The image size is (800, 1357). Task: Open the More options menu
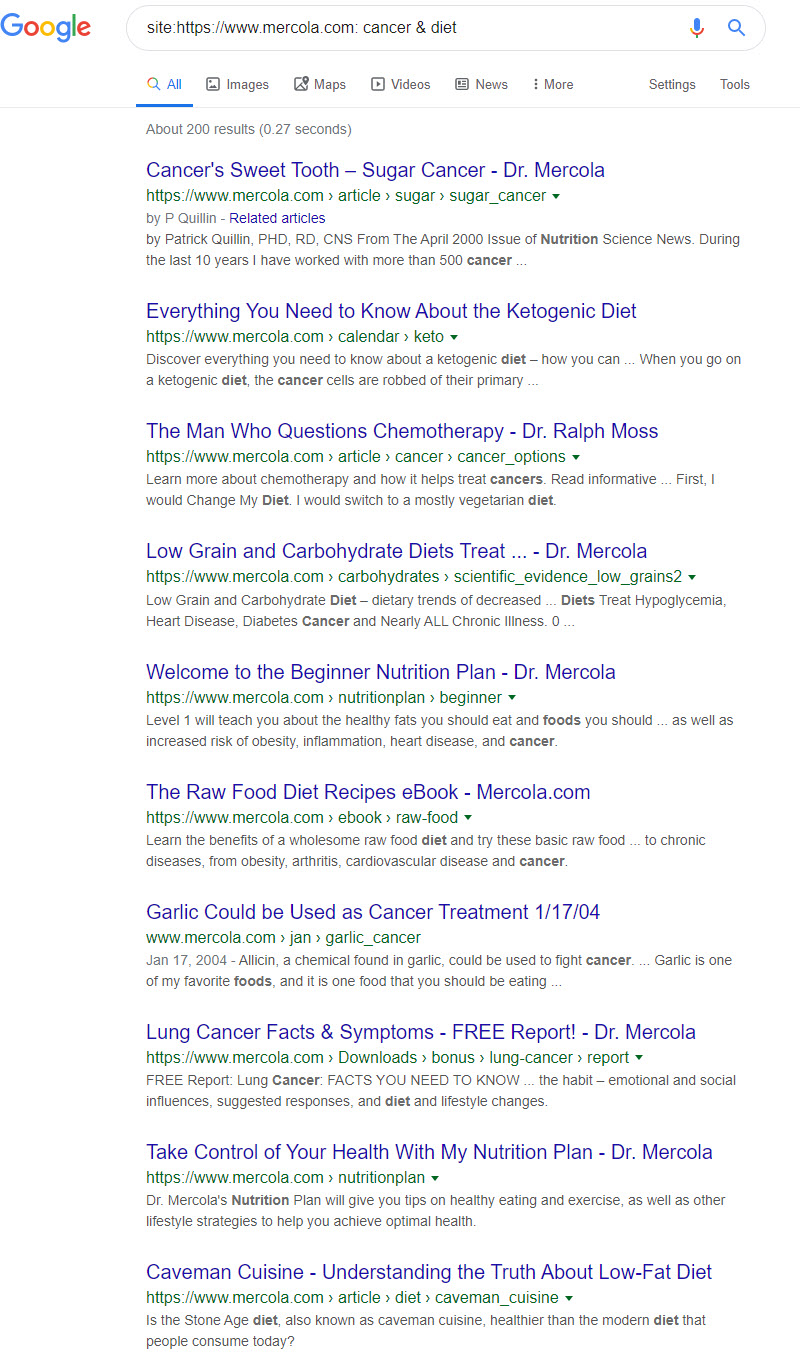(x=553, y=84)
